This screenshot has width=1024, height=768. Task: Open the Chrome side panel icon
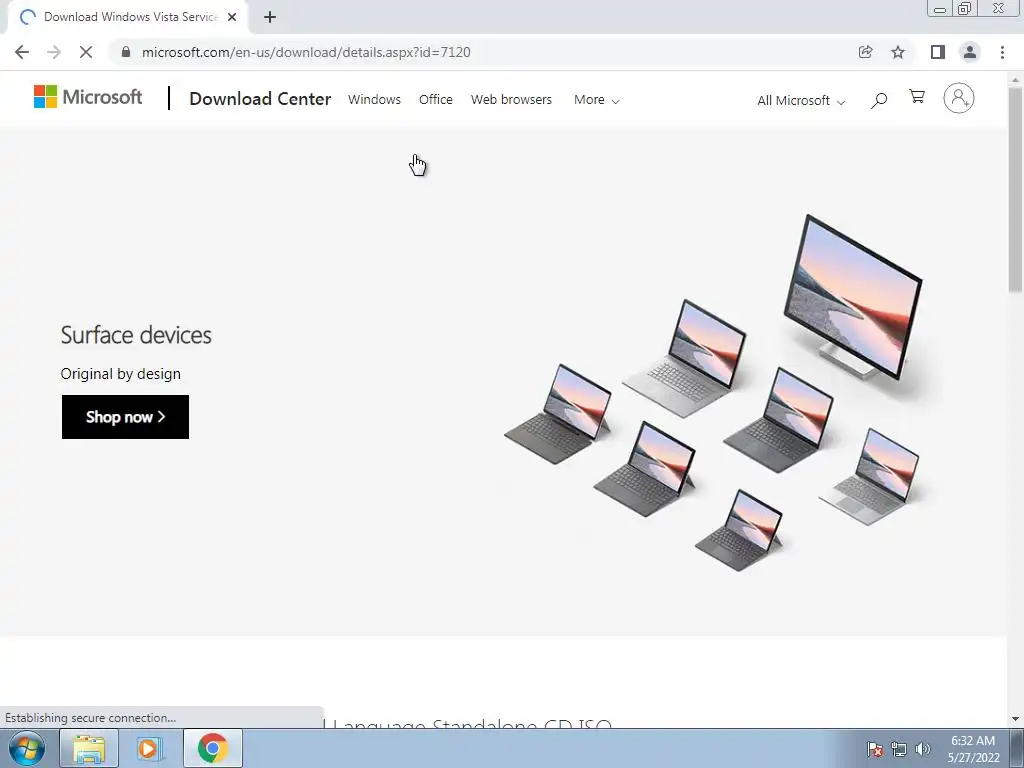[938, 52]
